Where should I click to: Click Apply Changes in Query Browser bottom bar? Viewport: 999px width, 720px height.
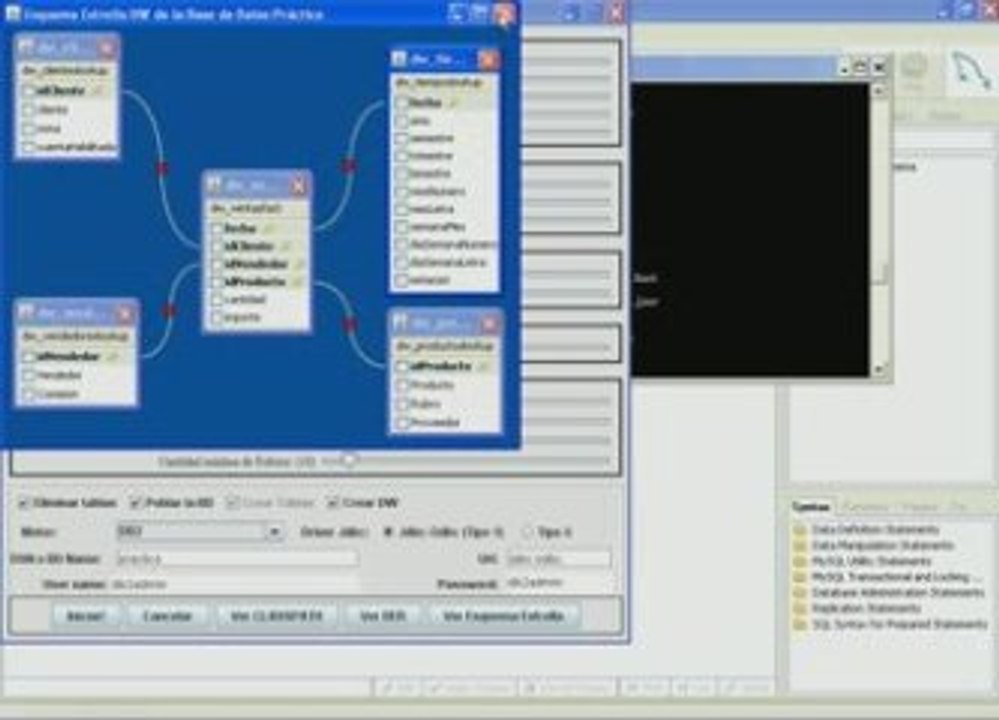click(470, 688)
